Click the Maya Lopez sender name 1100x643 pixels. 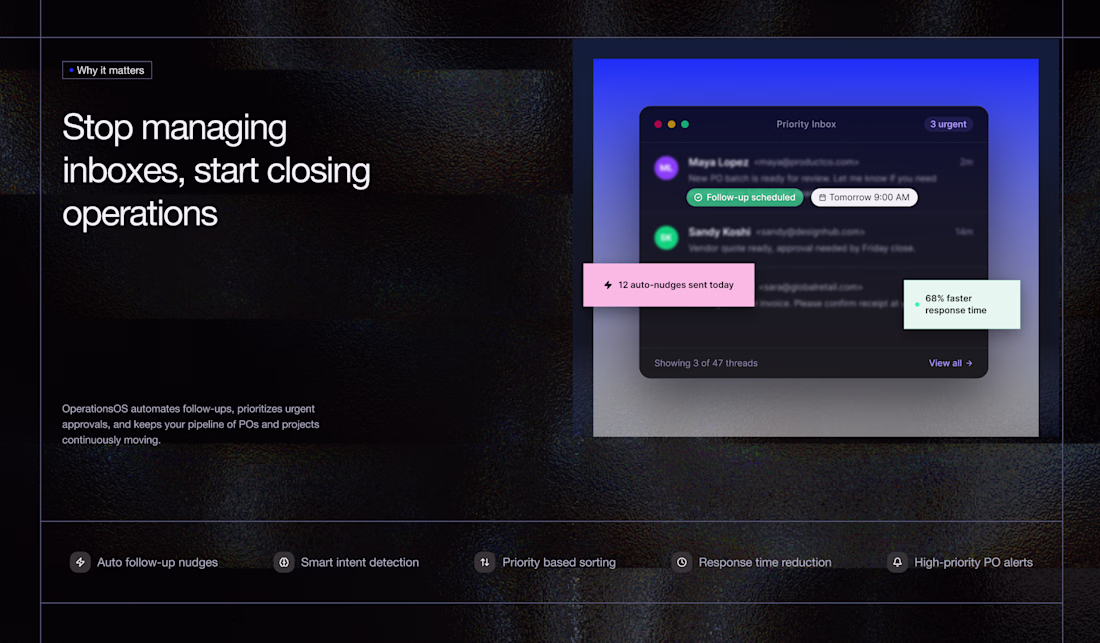(x=718, y=162)
